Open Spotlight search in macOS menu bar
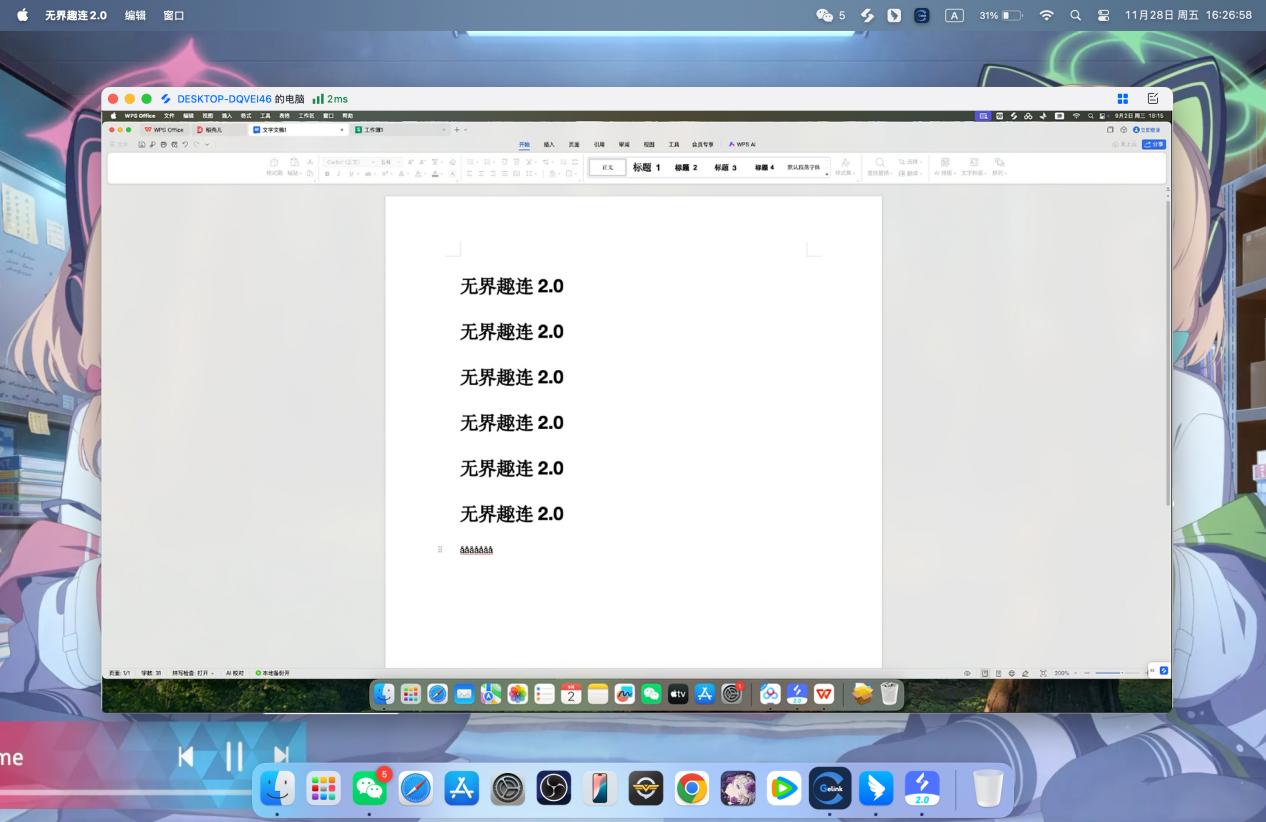The image size is (1266, 822). pos(1076,15)
